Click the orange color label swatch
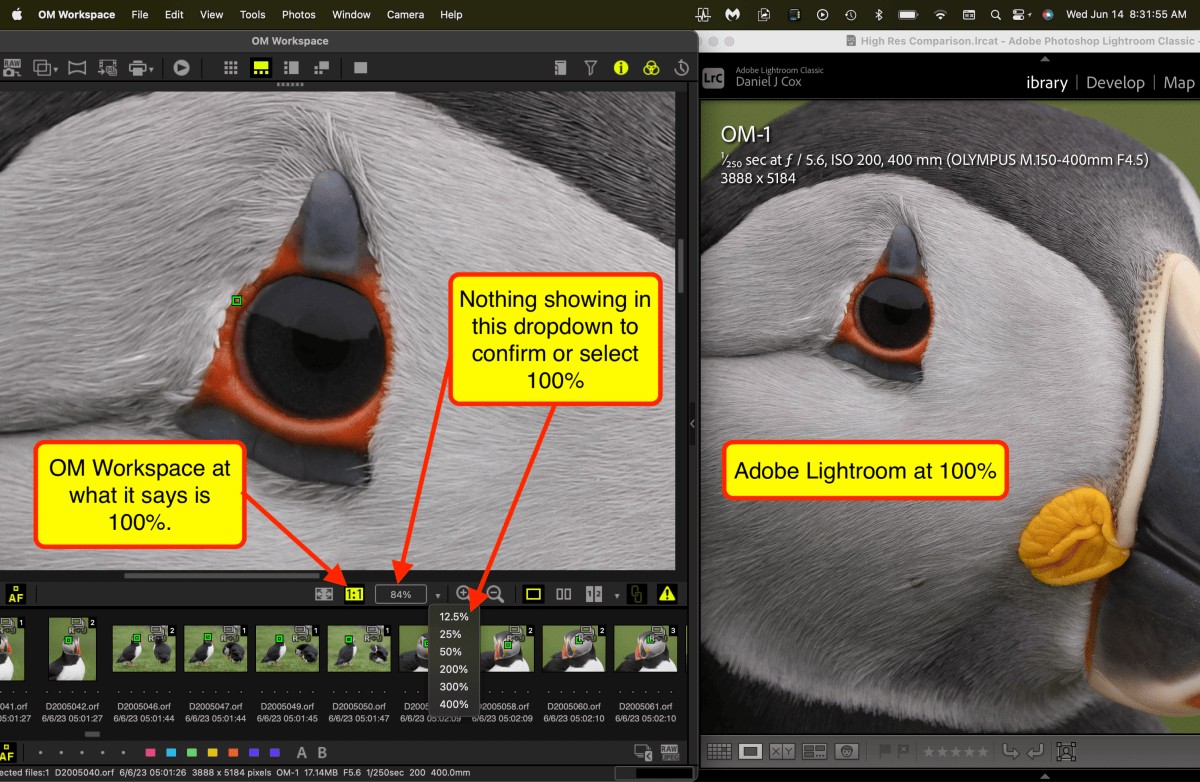The width and height of the screenshot is (1200, 782). [x=233, y=752]
